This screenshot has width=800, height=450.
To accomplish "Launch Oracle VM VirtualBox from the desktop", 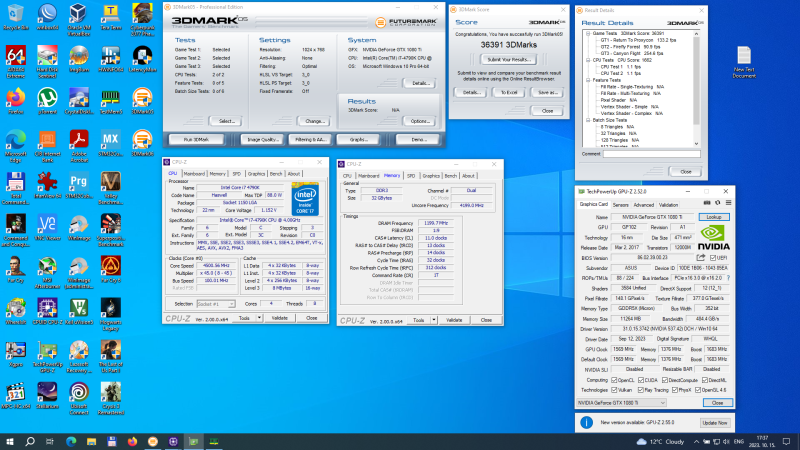I will click(x=79, y=20).
